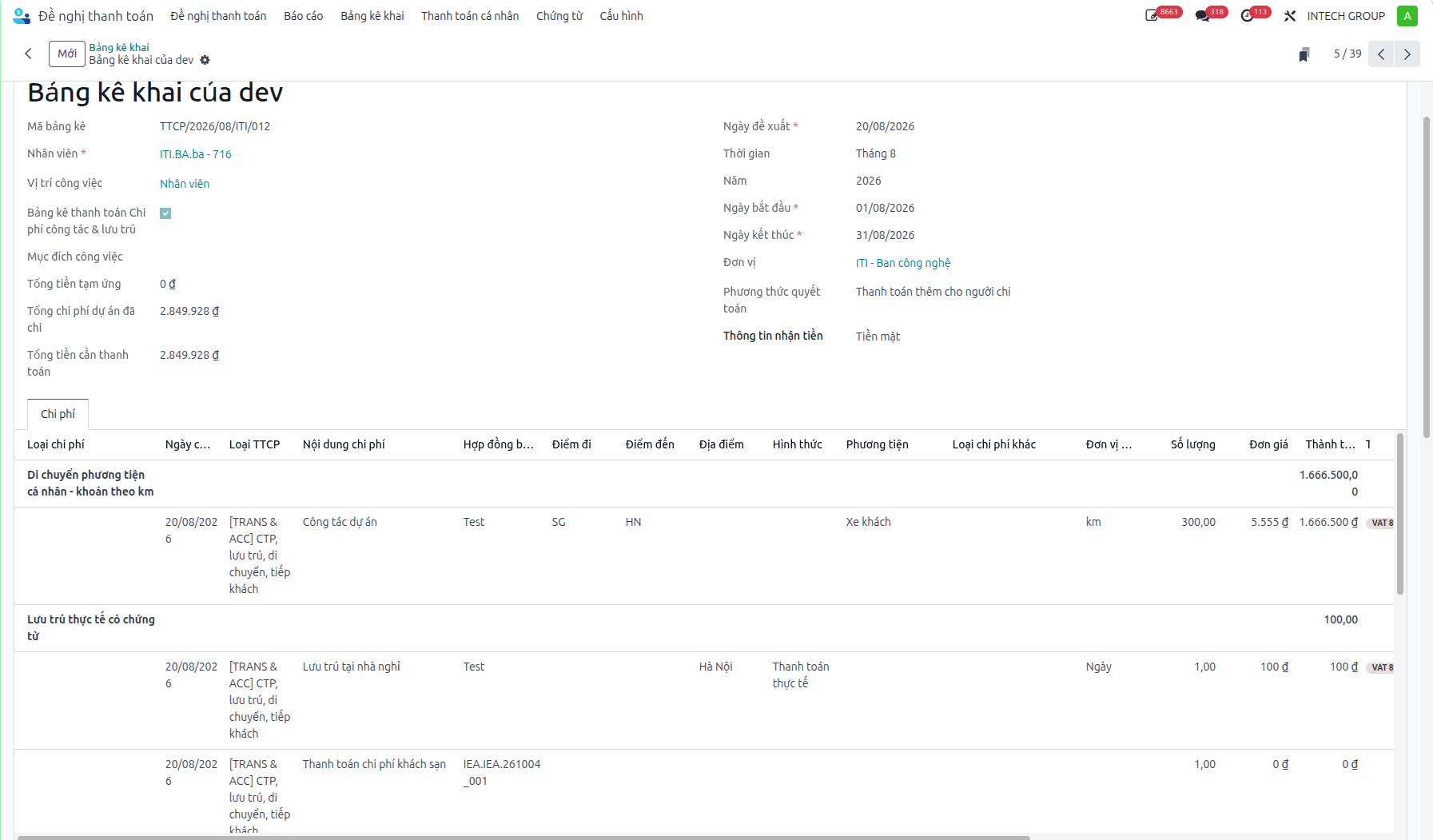
Task: Open the gear actions menu next to record name
Action: (x=205, y=60)
